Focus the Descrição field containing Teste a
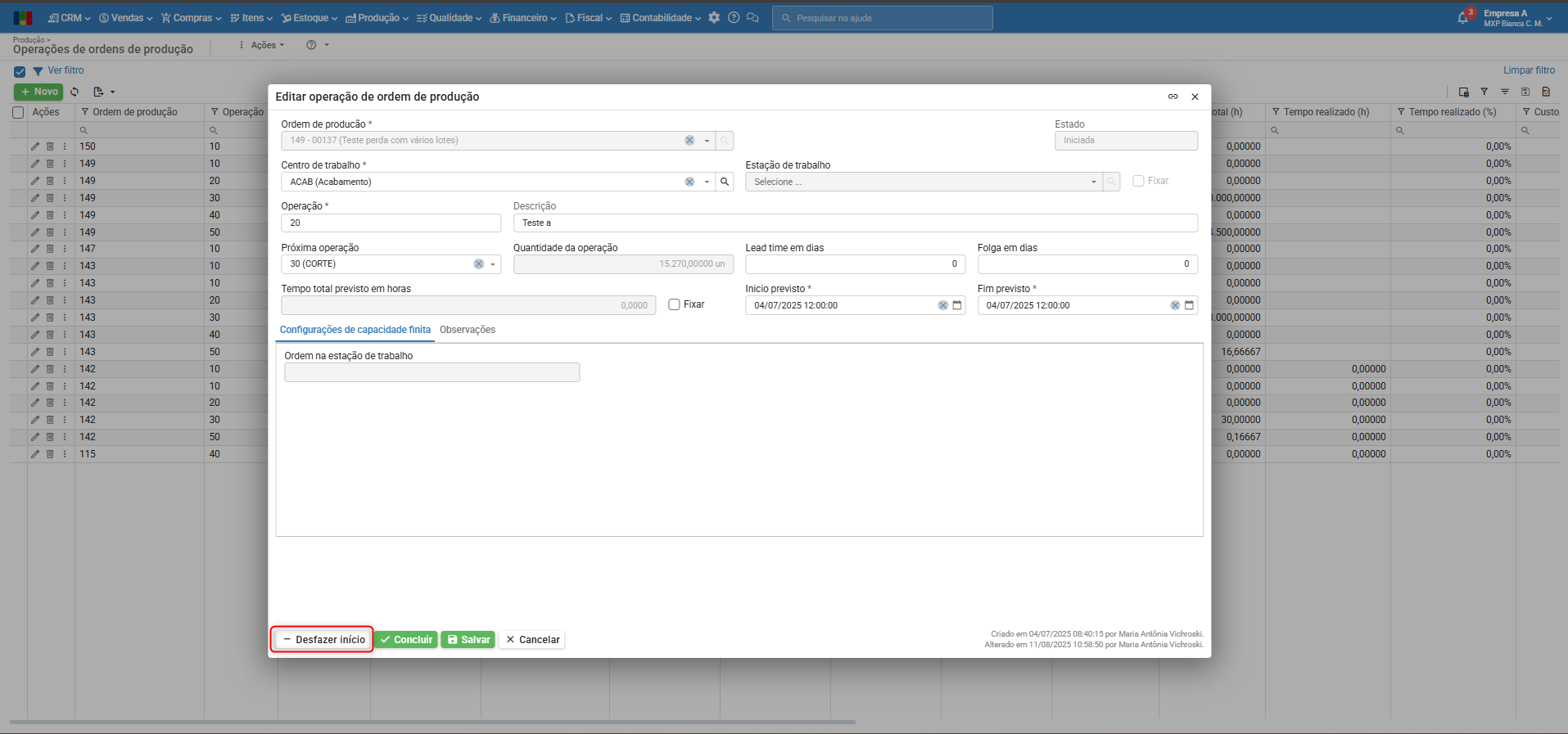The height and width of the screenshot is (734, 1568). [x=856, y=223]
